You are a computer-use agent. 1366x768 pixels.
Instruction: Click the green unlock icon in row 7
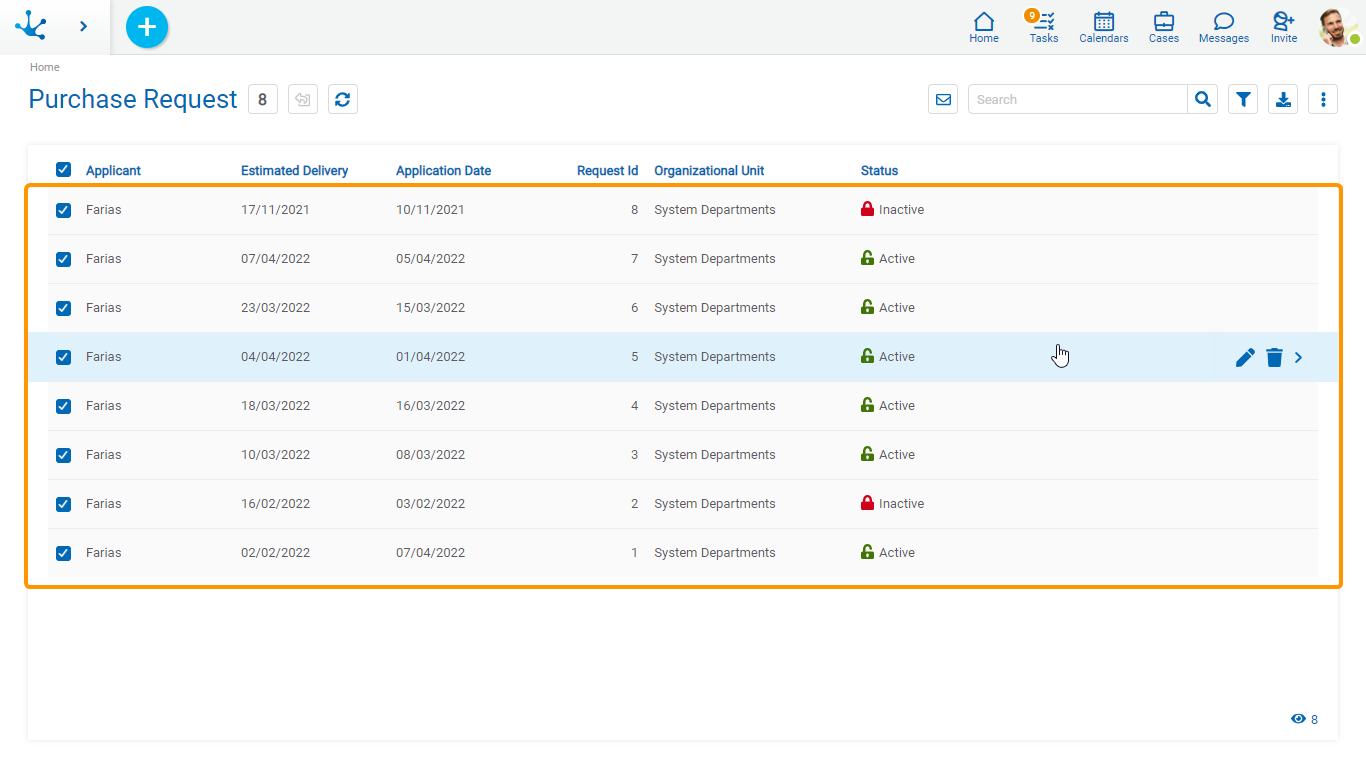[867, 258]
